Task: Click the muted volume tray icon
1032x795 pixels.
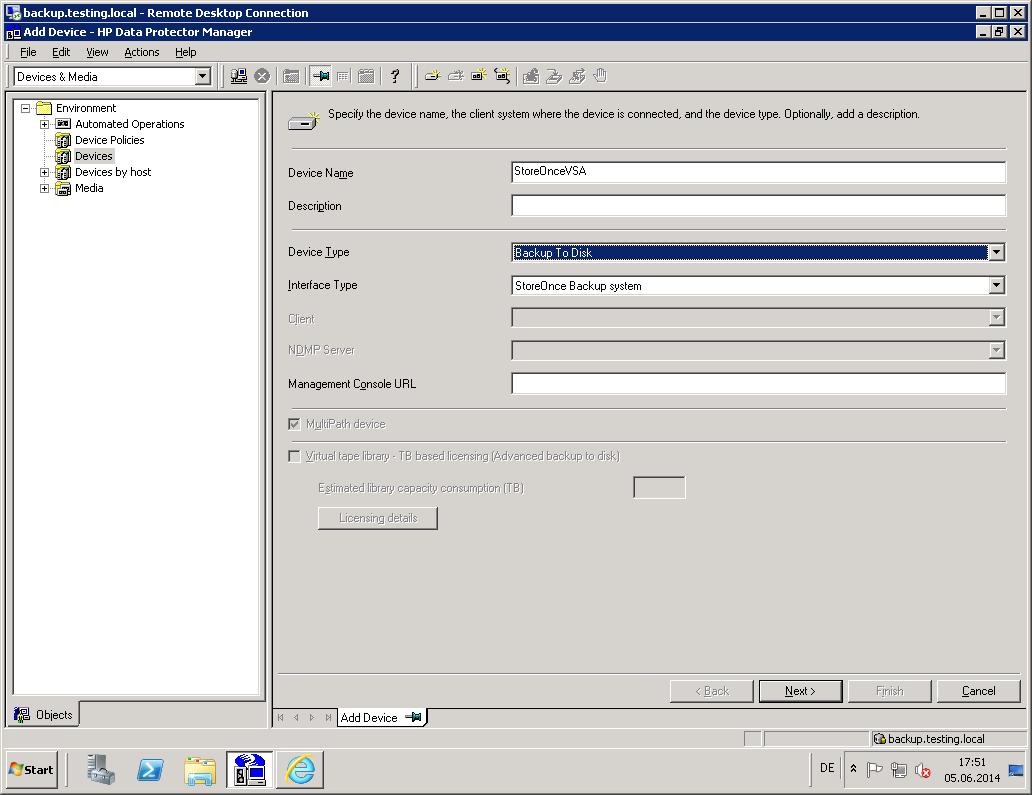Action: tap(923, 770)
